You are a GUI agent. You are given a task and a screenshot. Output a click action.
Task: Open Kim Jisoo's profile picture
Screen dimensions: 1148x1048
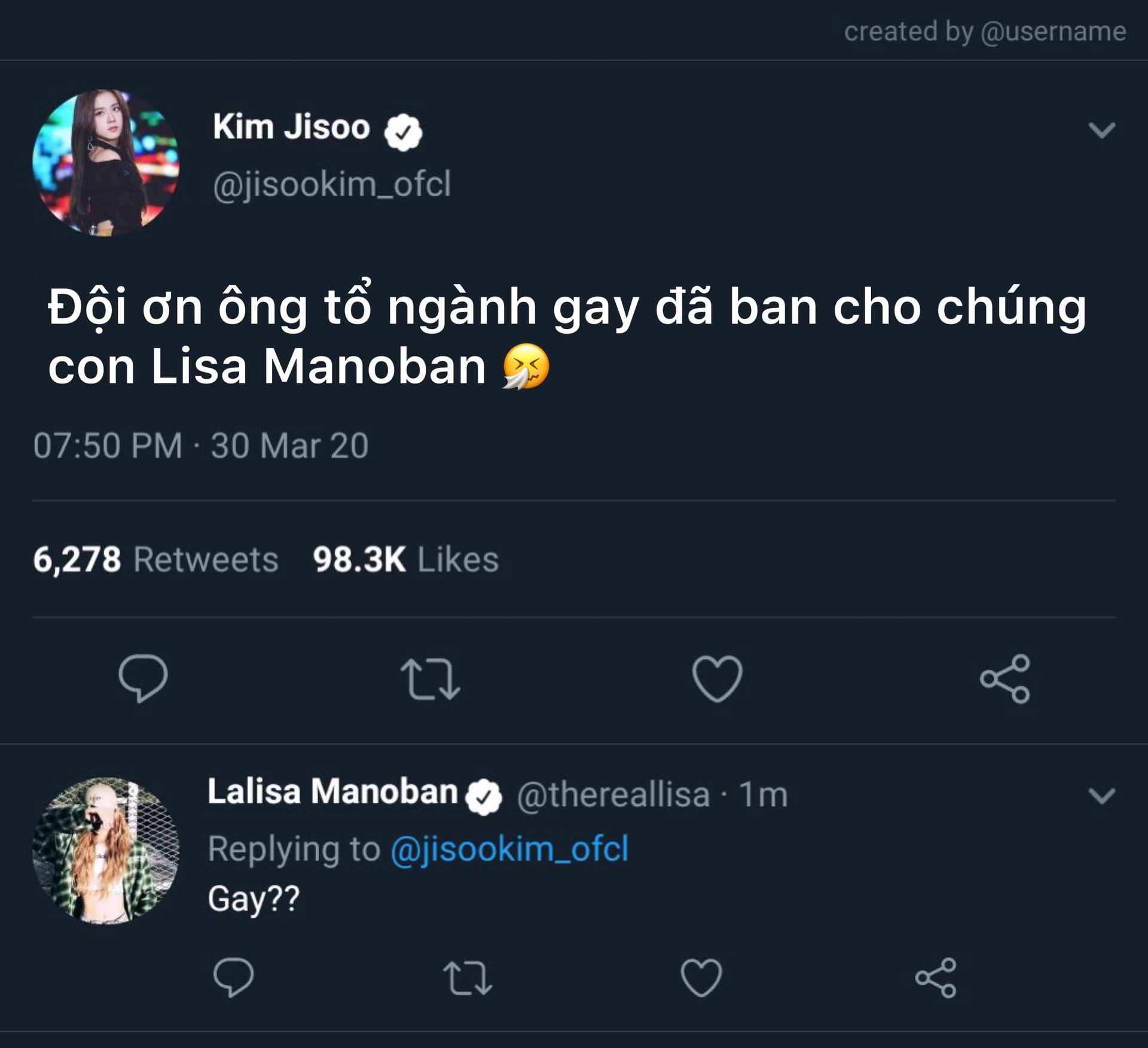(x=106, y=163)
